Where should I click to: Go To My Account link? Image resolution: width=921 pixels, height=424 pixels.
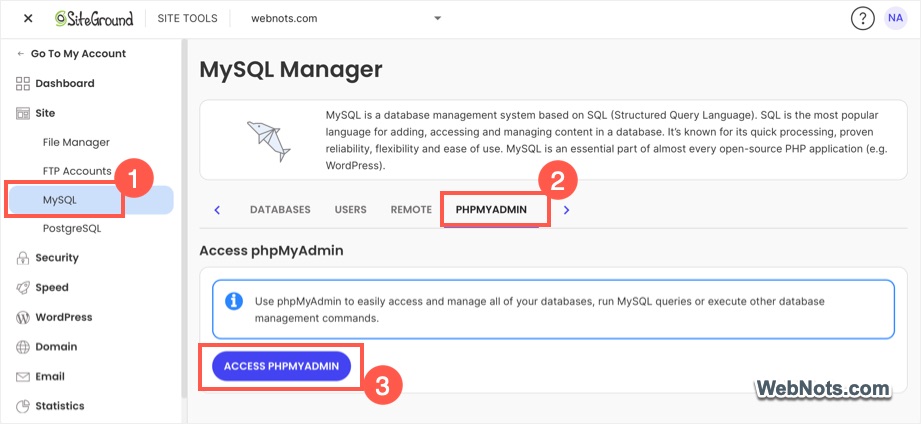78,53
